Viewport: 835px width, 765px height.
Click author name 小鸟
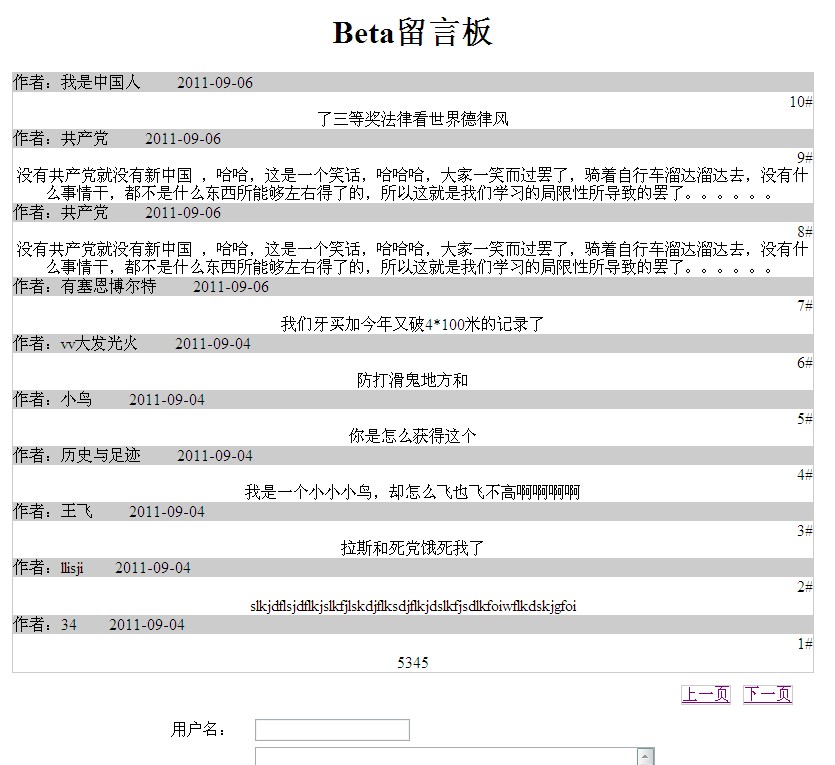tap(76, 399)
